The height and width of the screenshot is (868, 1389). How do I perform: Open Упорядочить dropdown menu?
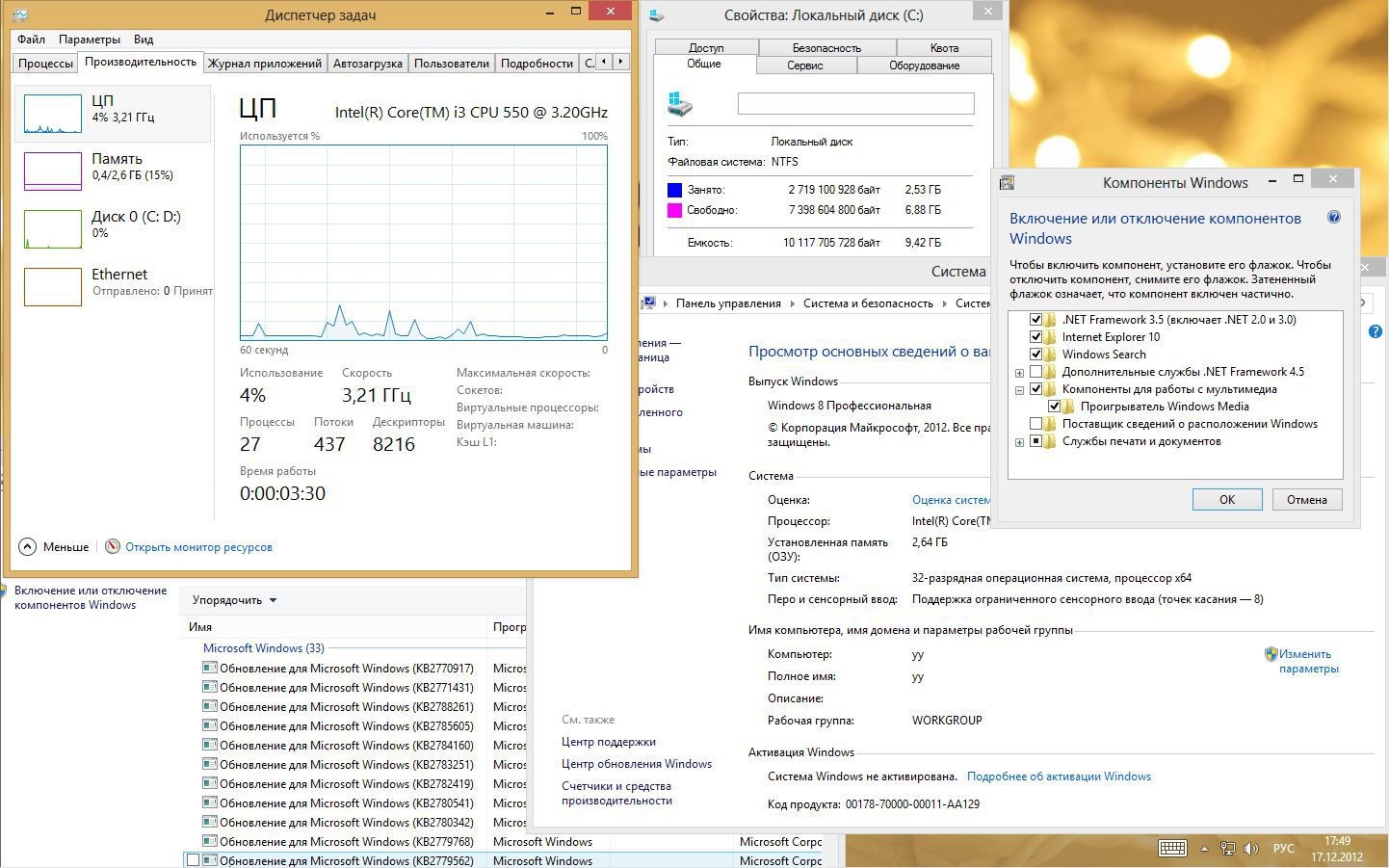tap(234, 600)
